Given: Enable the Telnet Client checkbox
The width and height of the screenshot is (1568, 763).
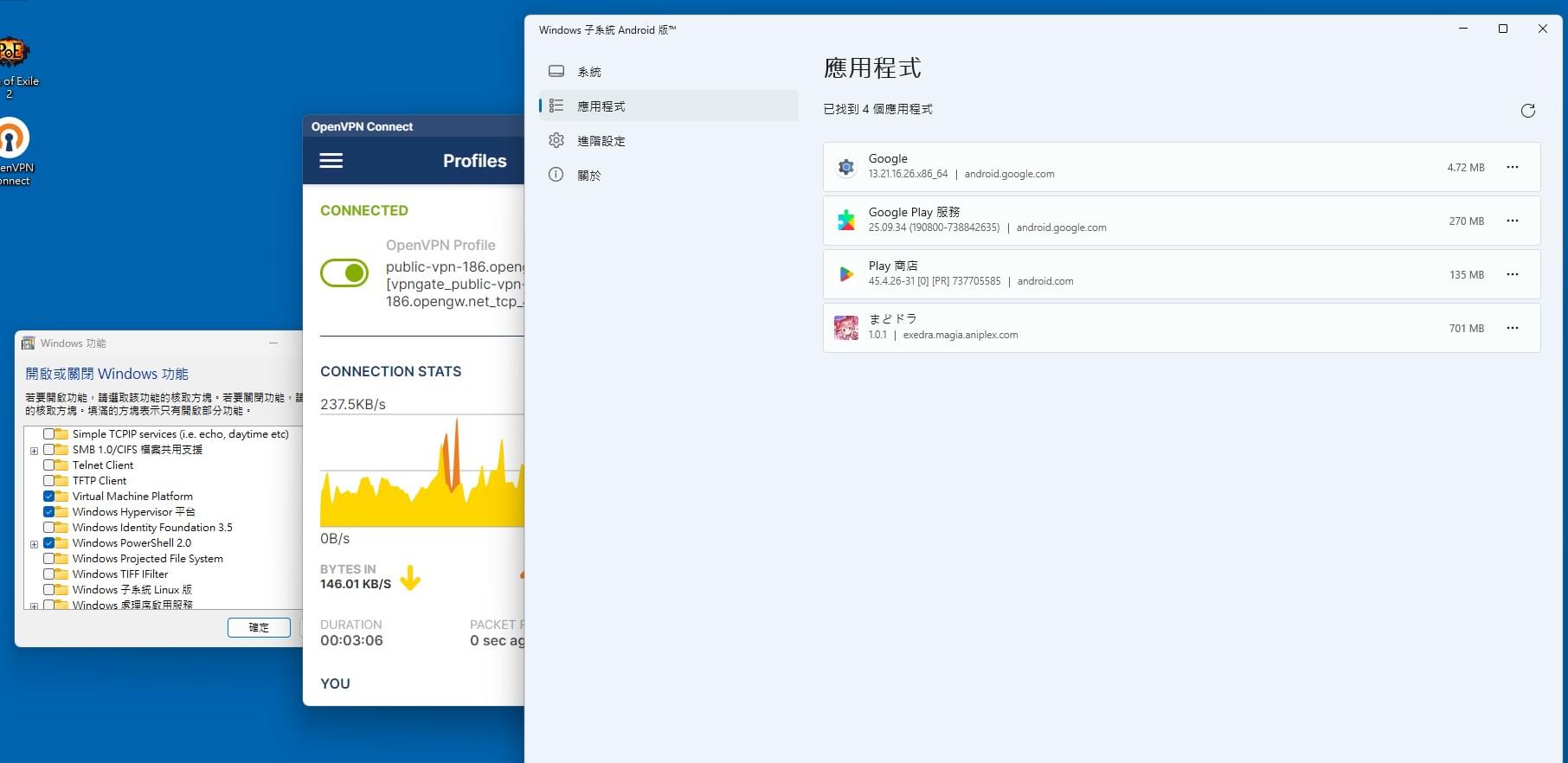Looking at the screenshot, I should (x=48, y=465).
